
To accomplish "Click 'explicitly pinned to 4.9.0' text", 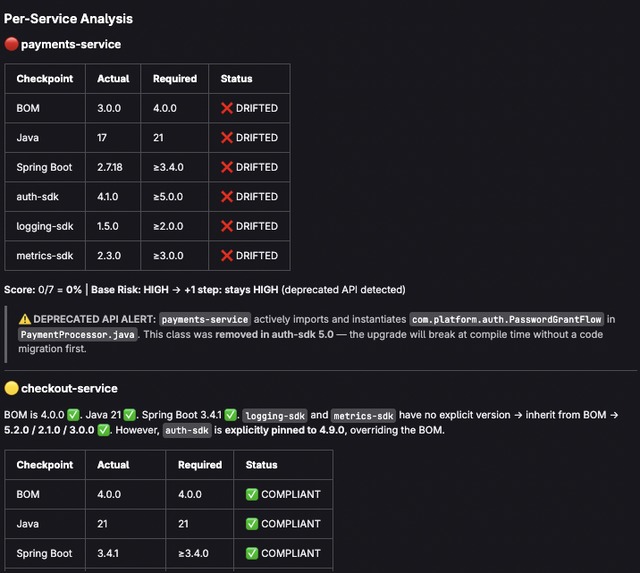I will click(x=284, y=430).
